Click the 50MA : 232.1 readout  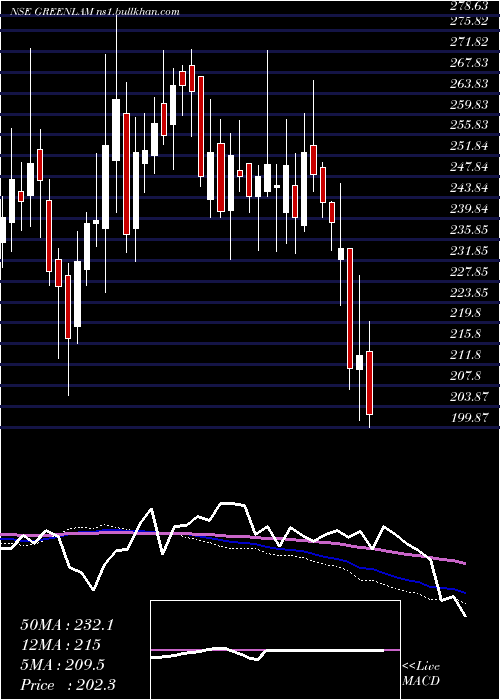coord(67,625)
